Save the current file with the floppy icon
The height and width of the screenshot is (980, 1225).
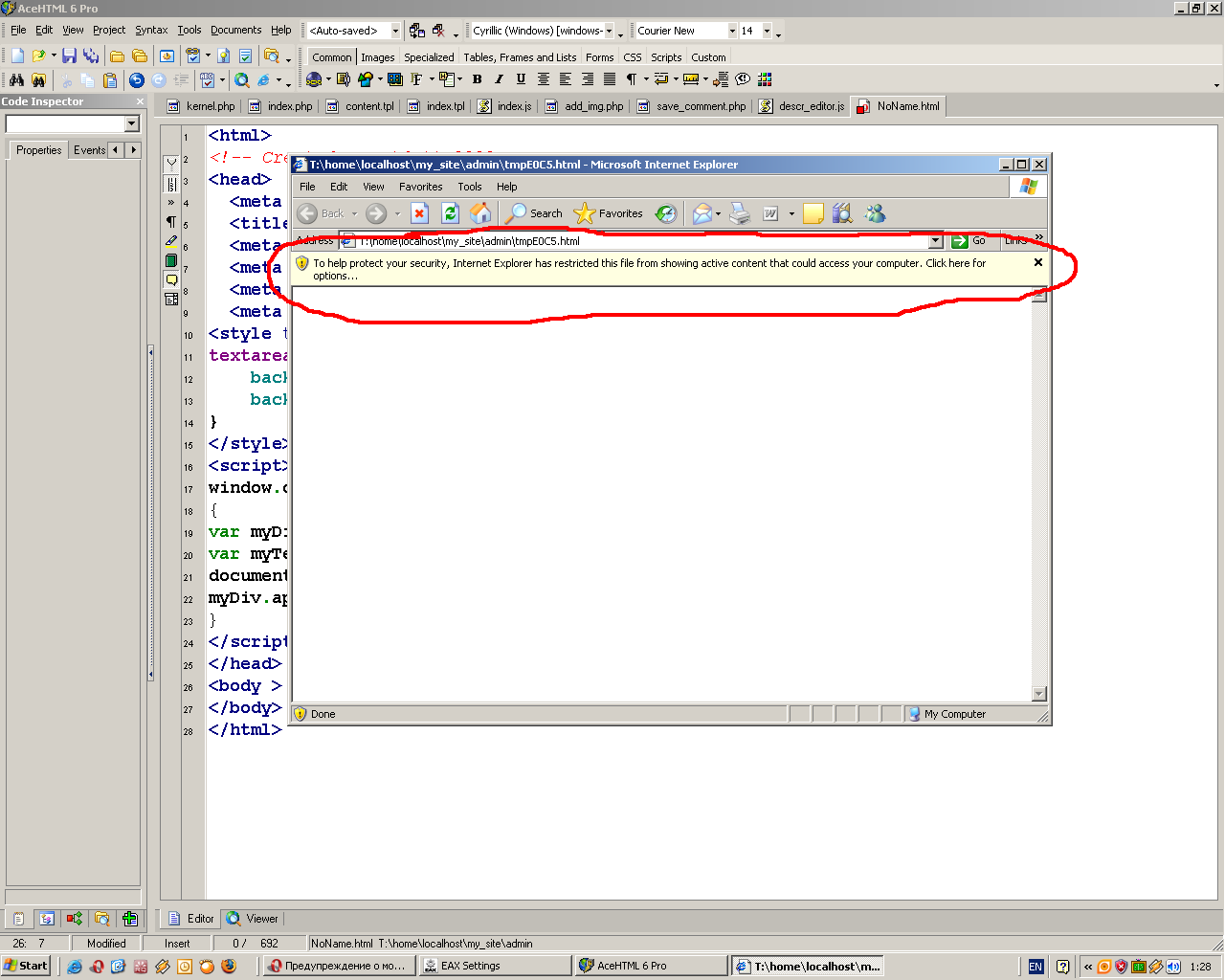(69, 56)
